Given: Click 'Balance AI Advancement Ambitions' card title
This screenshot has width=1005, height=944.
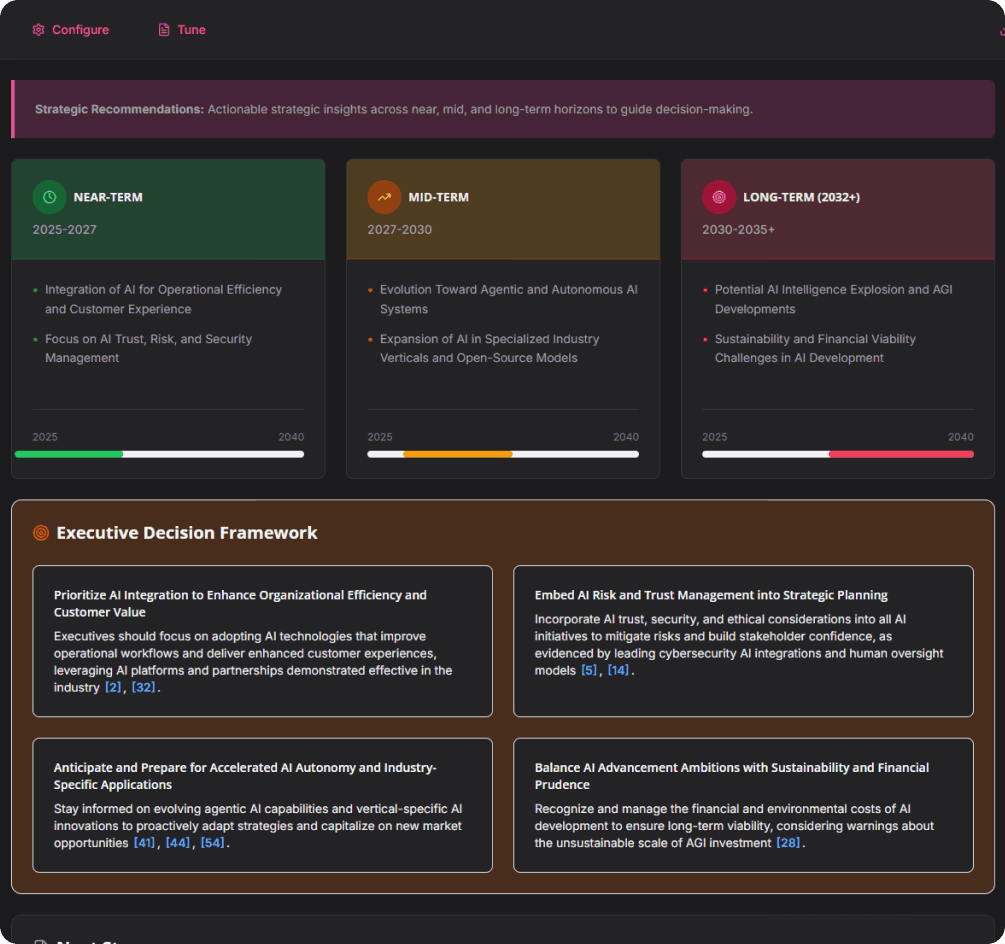Looking at the screenshot, I should click(x=731, y=776).
